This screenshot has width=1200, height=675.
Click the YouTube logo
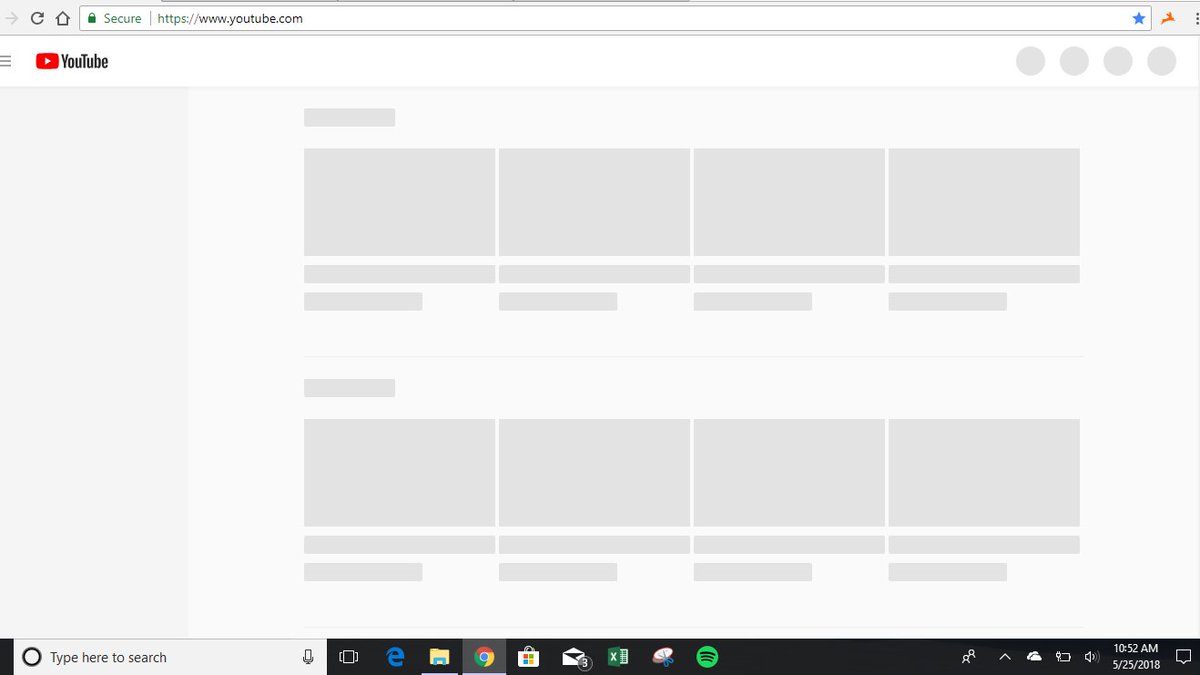click(x=72, y=61)
